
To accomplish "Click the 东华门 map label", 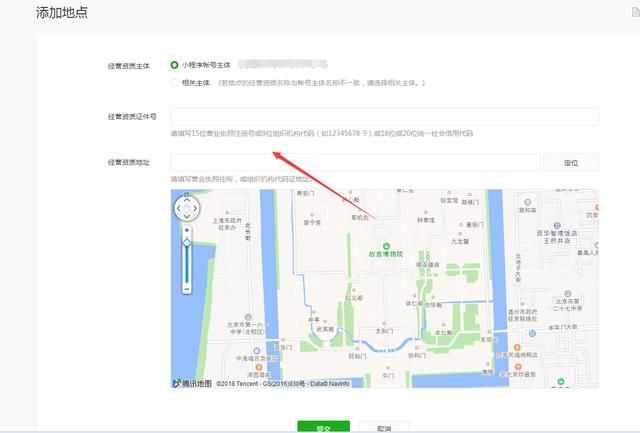I will (488, 340).
